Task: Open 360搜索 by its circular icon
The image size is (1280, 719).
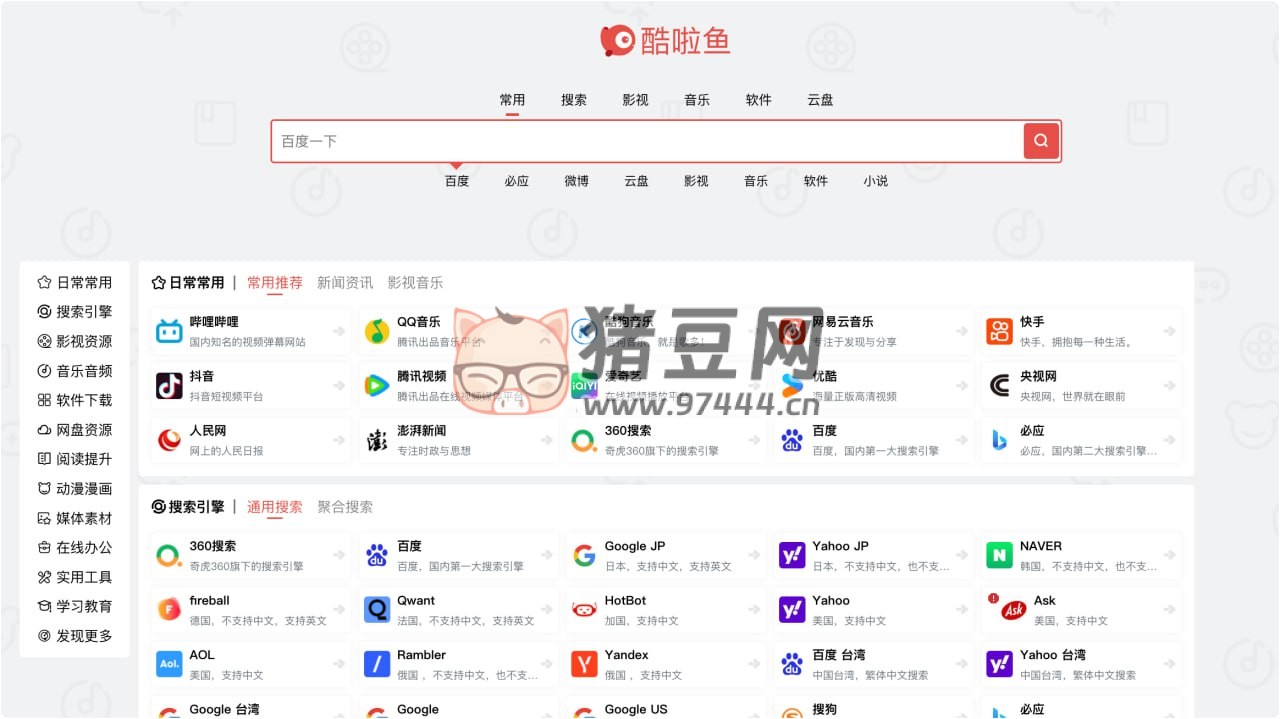Action: [x=168, y=554]
